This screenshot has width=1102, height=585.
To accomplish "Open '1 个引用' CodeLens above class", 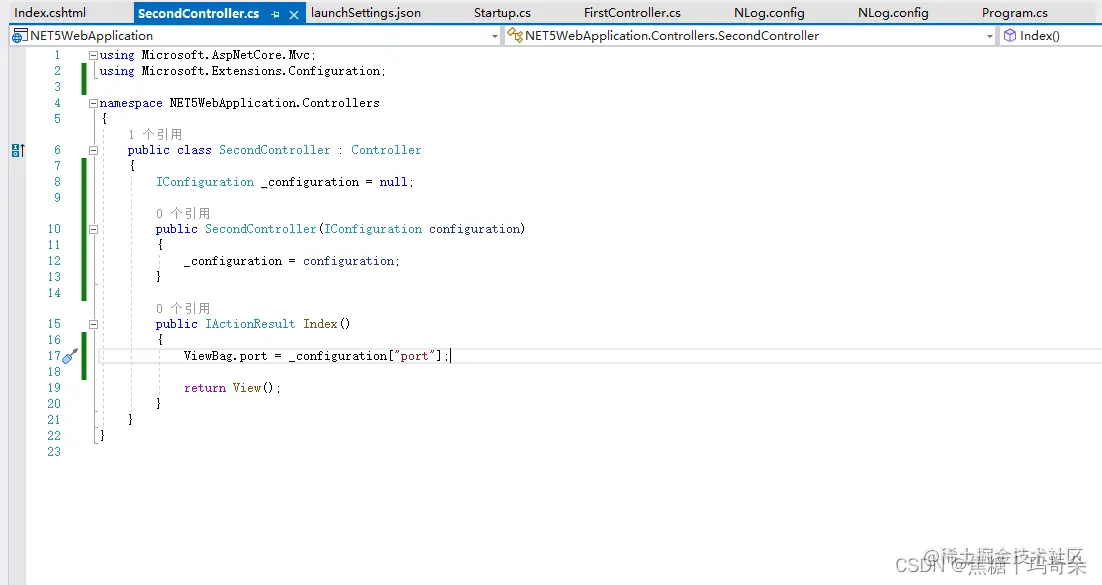I will click(155, 134).
